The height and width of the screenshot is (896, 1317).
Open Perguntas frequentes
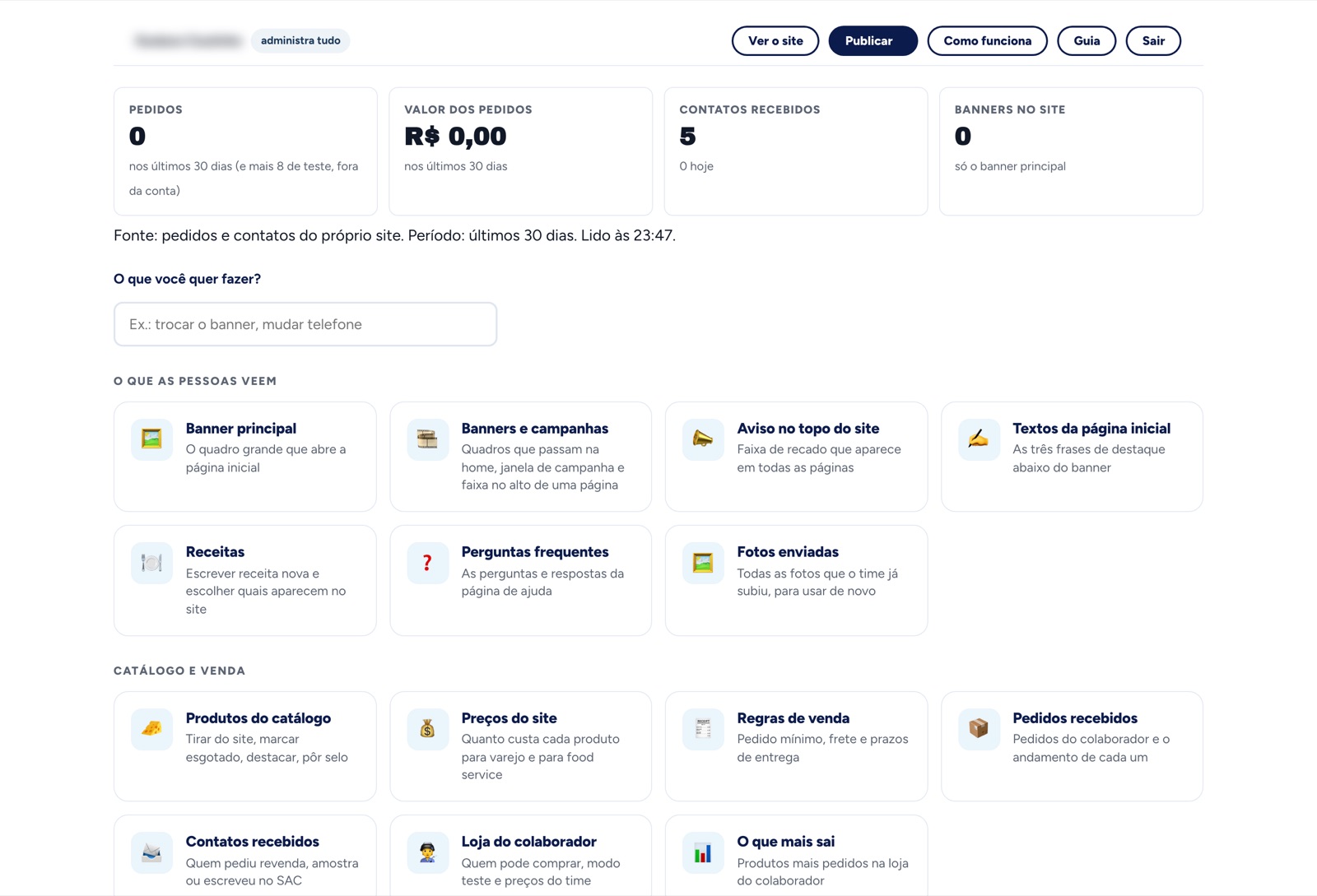coord(535,552)
